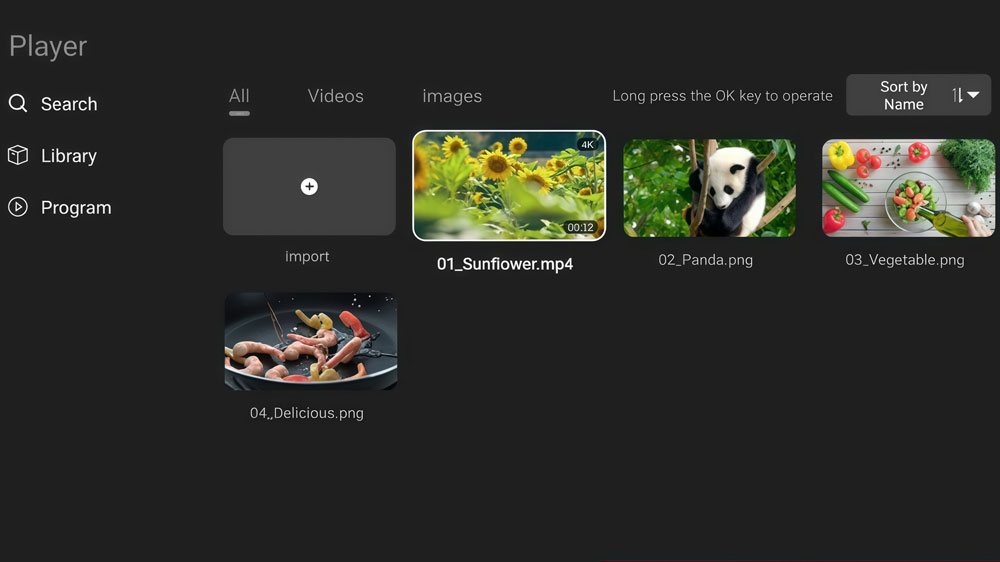
Task: Open the Delicious.png frying pan thumbnail
Action: tap(311, 341)
